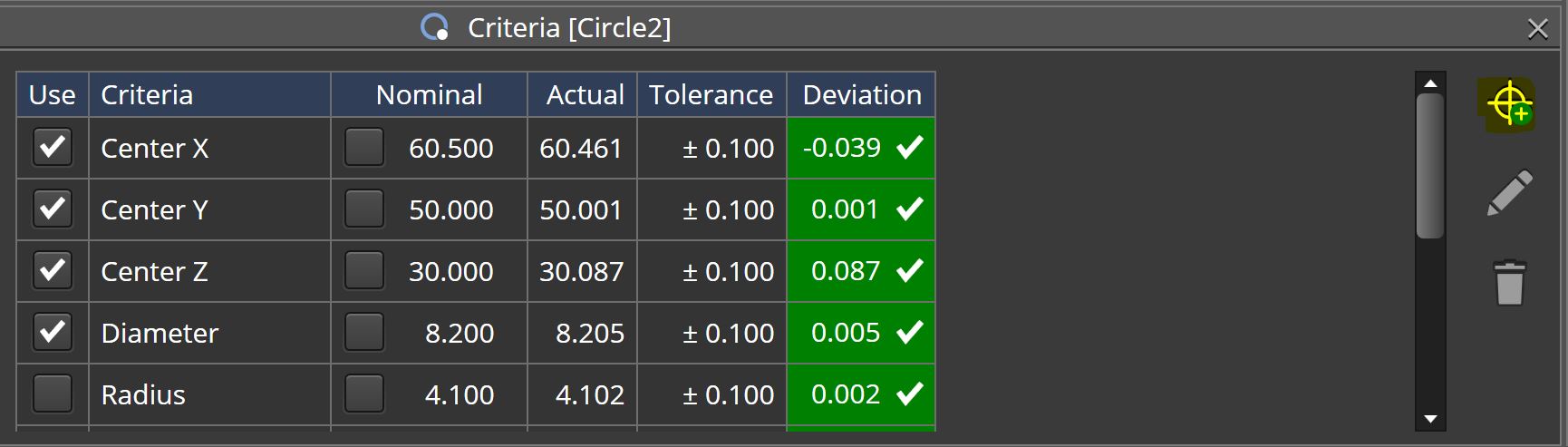This screenshot has height=447, width=1568.
Task: Click the Criteria column header
Action: coord(209,94)
